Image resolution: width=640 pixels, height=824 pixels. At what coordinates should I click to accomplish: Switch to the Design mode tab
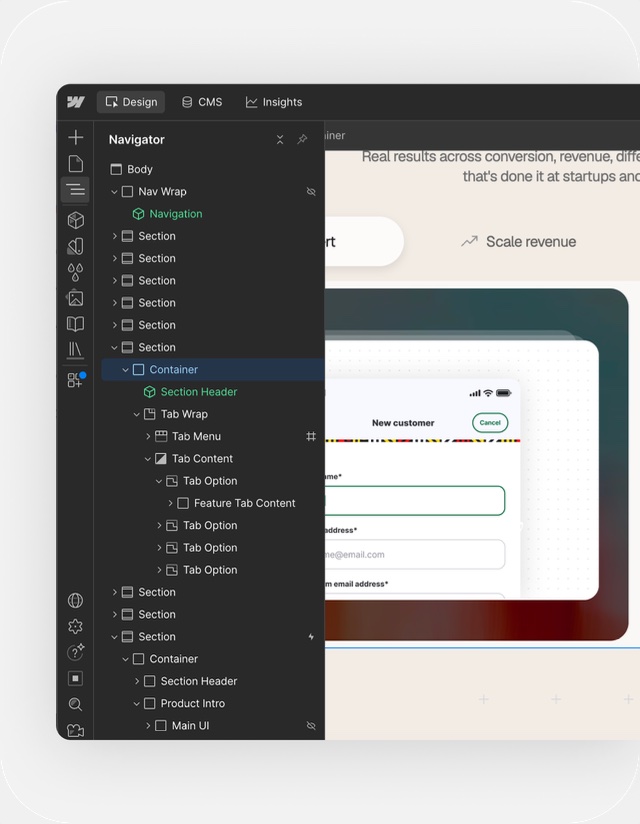[131, 102]
